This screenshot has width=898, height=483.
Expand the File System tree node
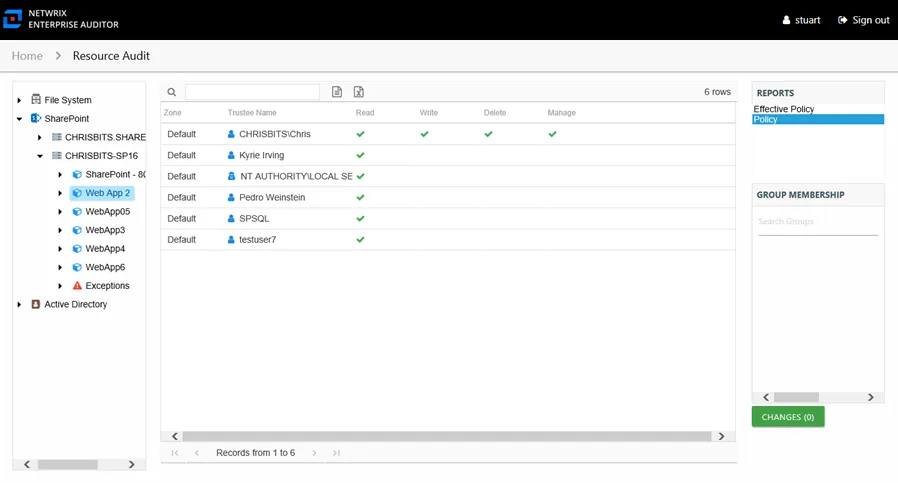[x=19, y=100]
